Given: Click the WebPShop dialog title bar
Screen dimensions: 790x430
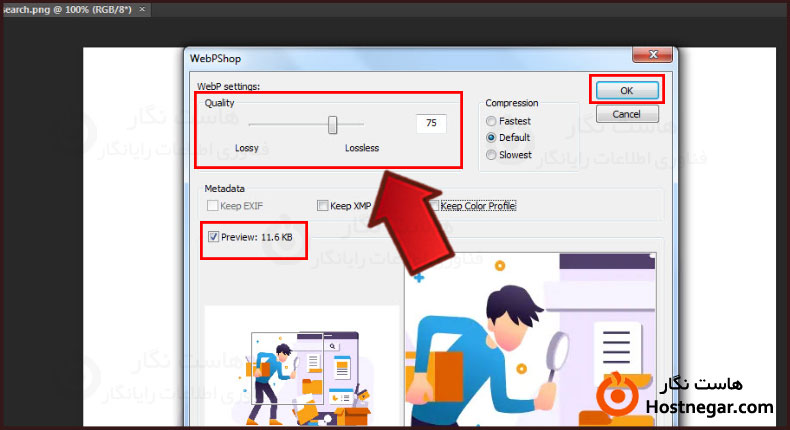Looking at the screenshot, I should coord(400,56).
